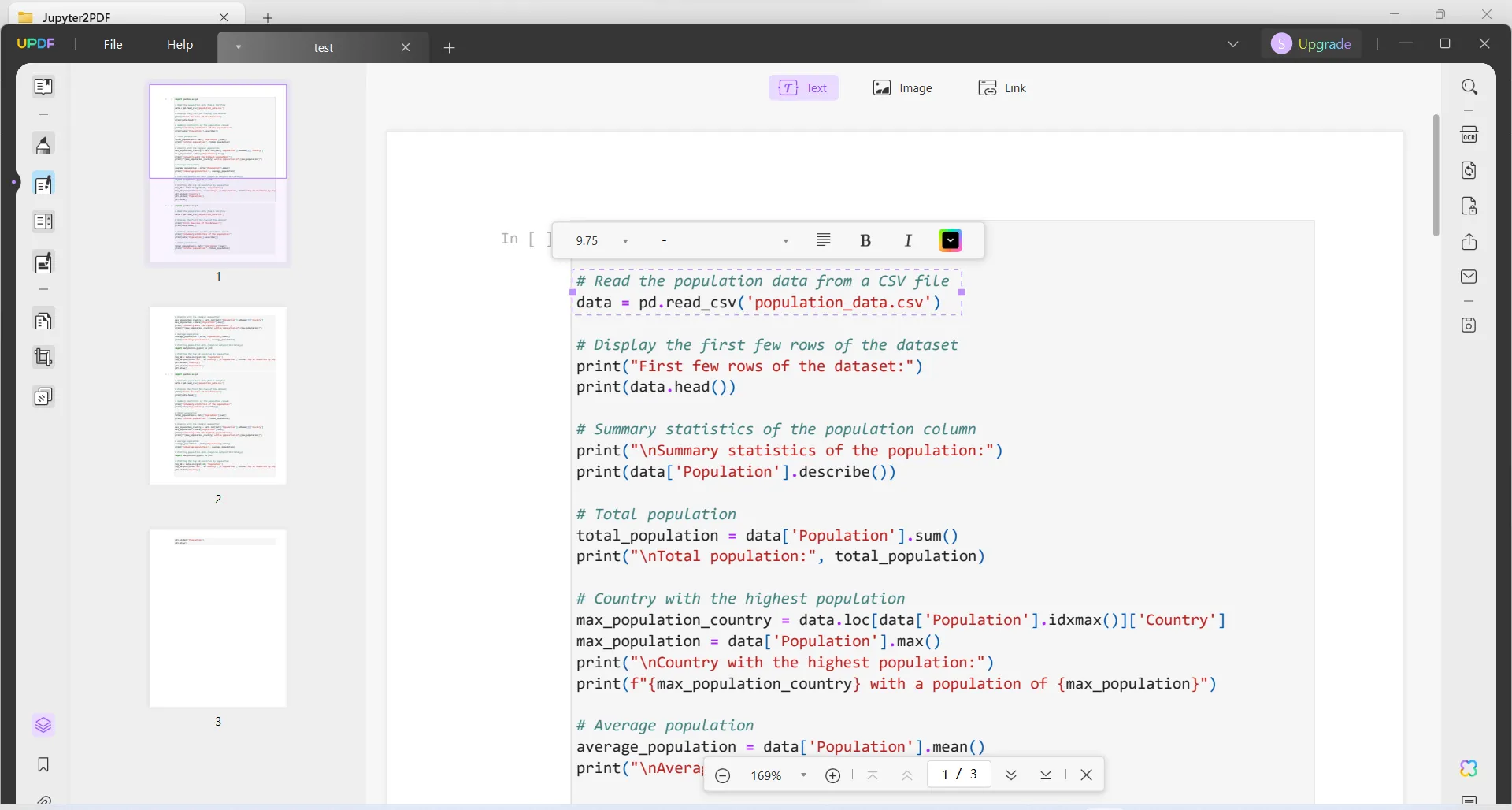This screenshot has height=810, width=1512.
Task: Switch to the test document tab
Action: [x=324, y=48]
